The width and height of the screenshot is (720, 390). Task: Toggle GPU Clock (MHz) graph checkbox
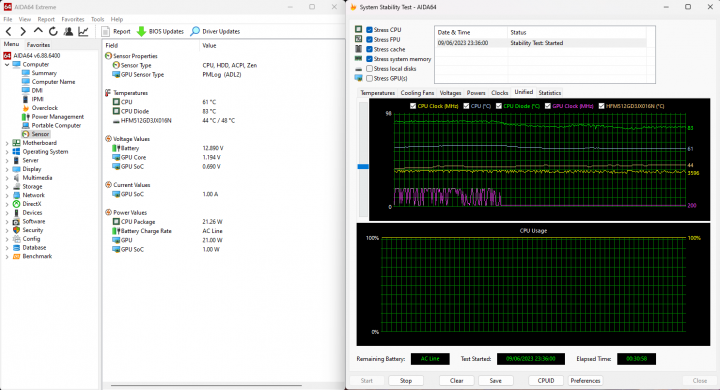click(x=548, y=106)
